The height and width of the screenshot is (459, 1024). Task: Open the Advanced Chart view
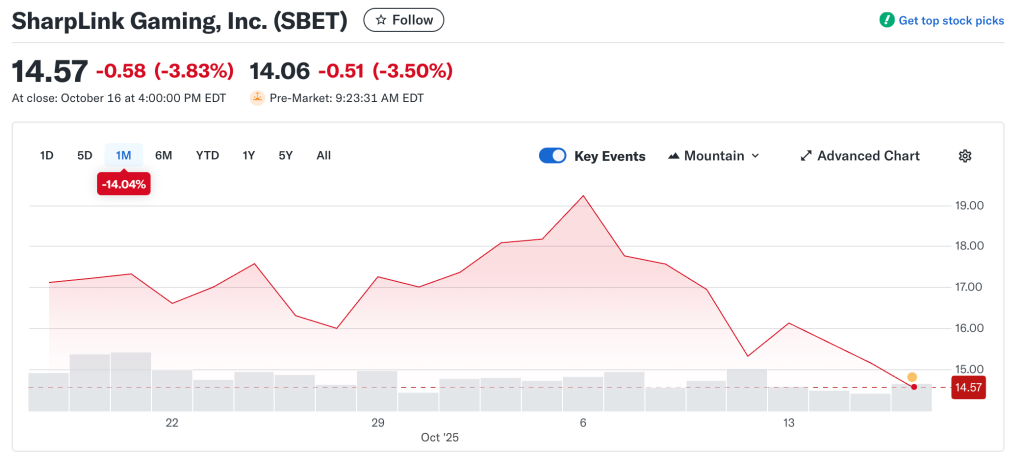pyautogui.click(x=867, y=156)
